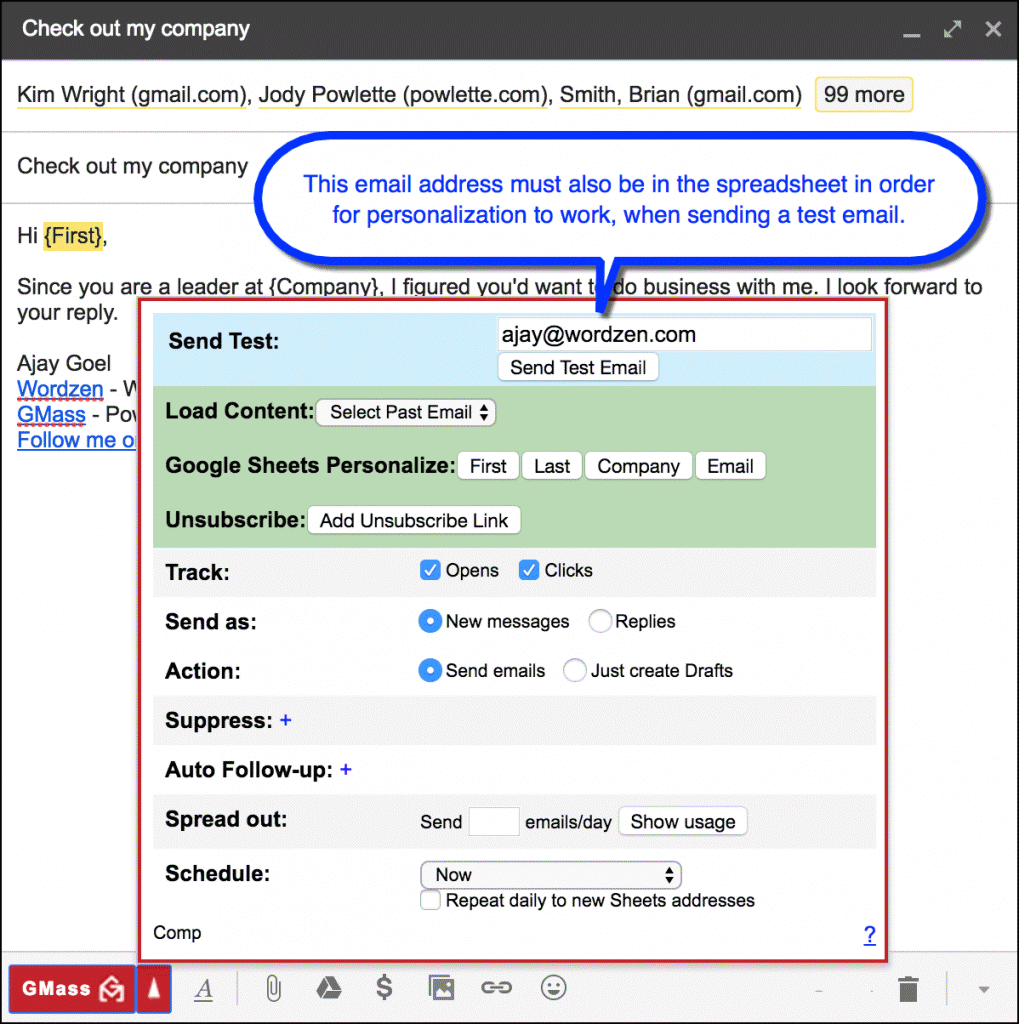
Task: Open the Wordzen link in the signature
Action: click(x=60, y=389)
